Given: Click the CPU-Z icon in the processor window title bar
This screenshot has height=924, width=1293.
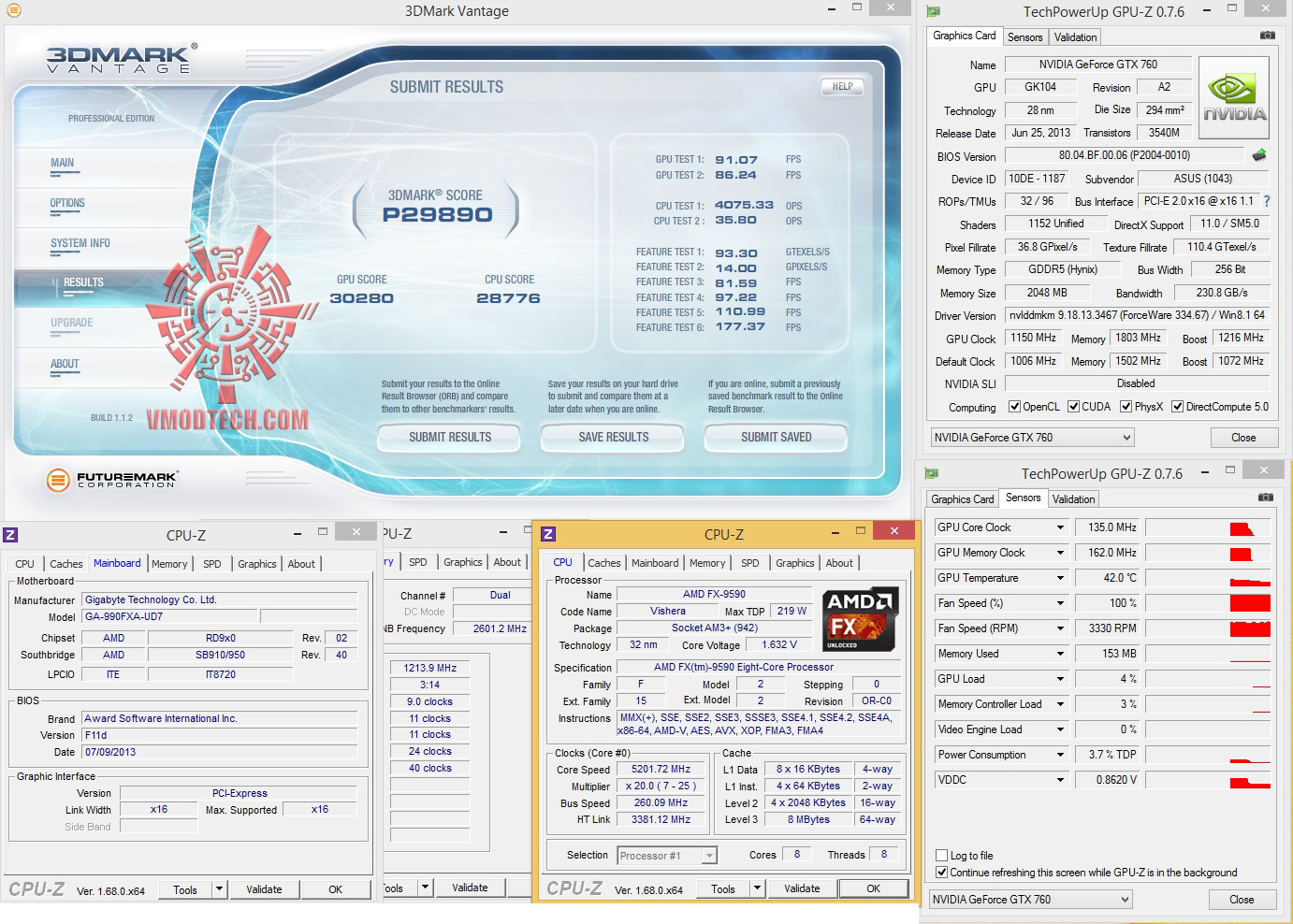Looking at the screenshot, I should [x=548, y=533].
